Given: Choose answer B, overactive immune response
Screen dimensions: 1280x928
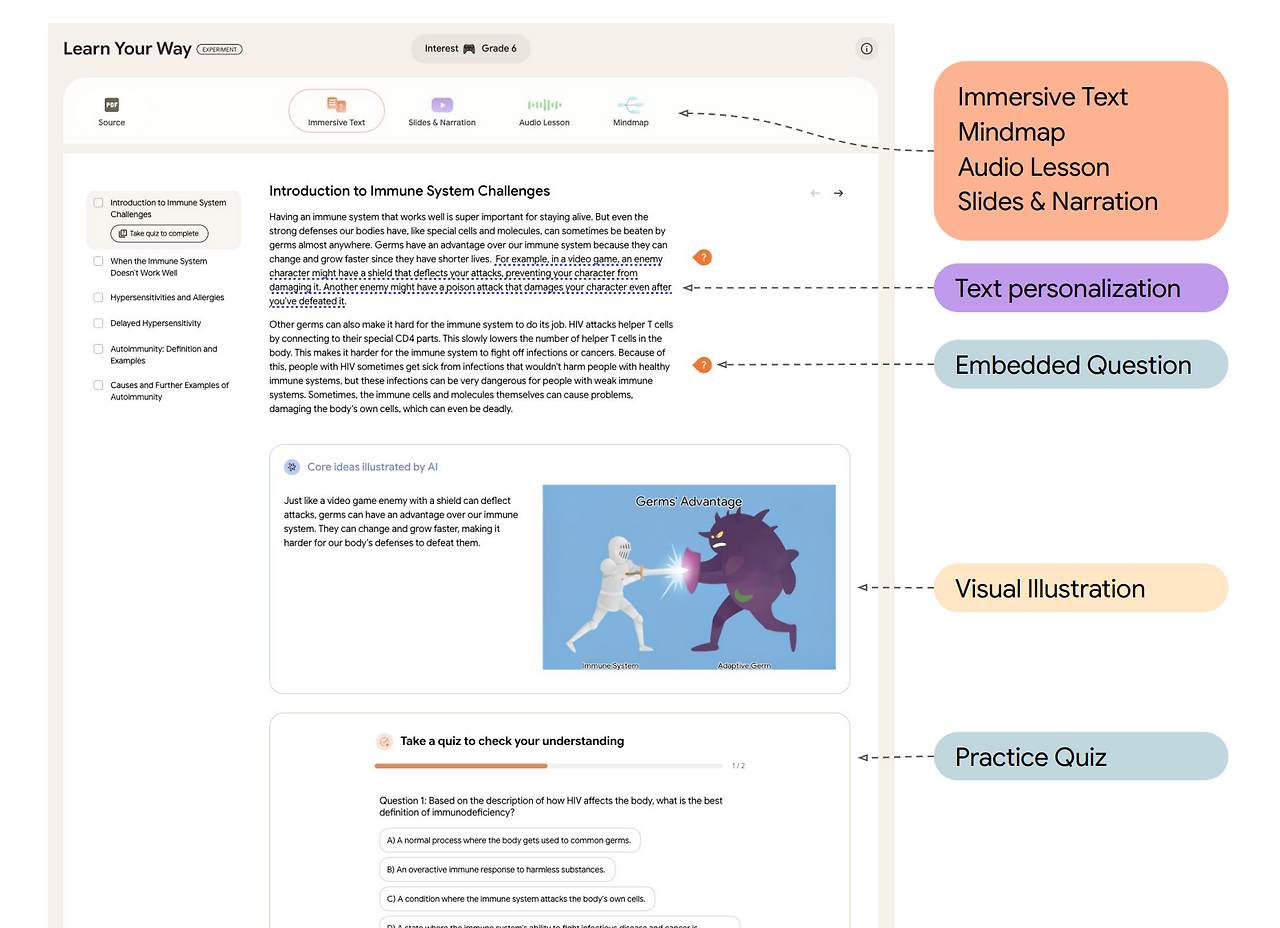Looking at the screenshot, I should (x=497, y=869).
